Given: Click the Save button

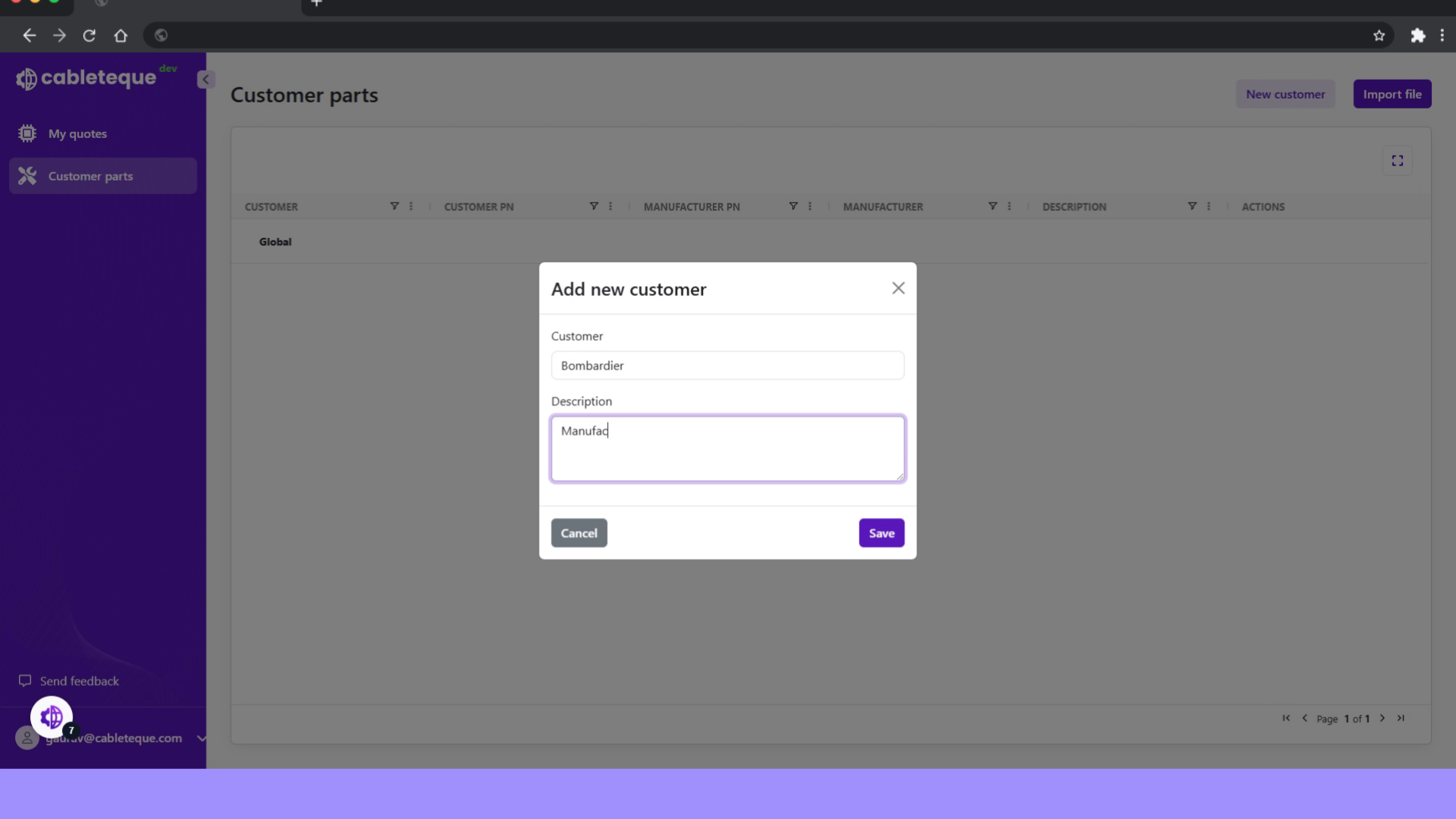Looking at the screenshot, I should (x=881, y=533).
